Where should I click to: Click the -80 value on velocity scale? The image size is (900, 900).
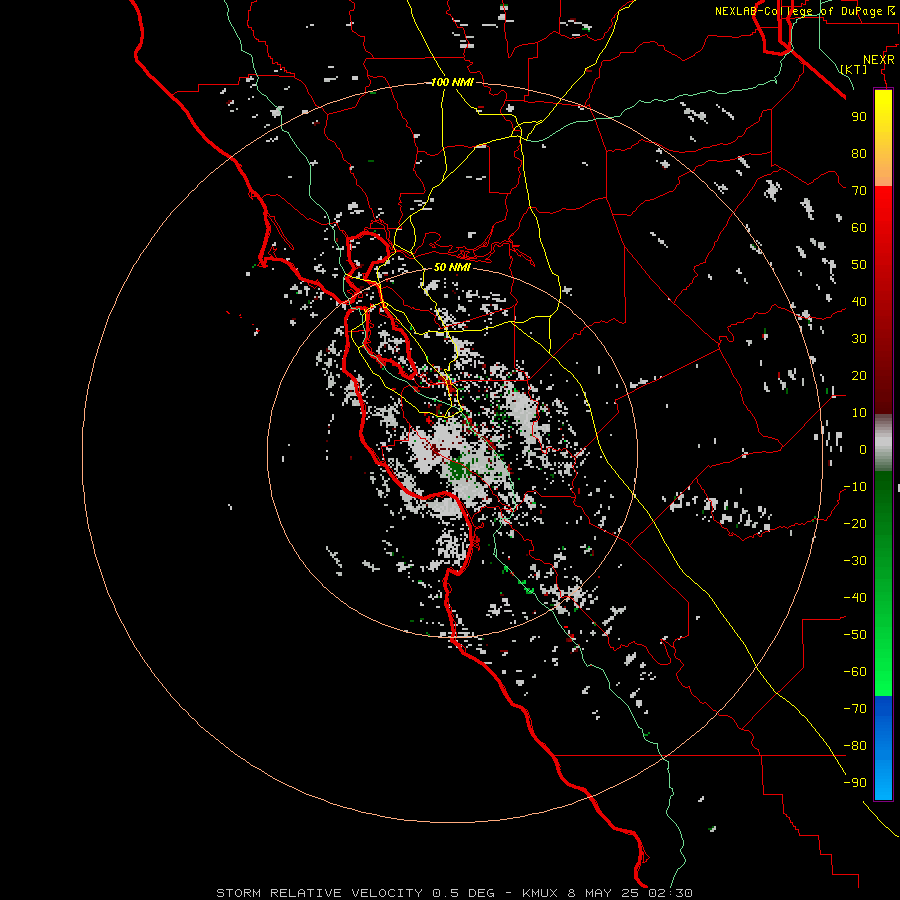pyautogui.click(x=855, y=746)
